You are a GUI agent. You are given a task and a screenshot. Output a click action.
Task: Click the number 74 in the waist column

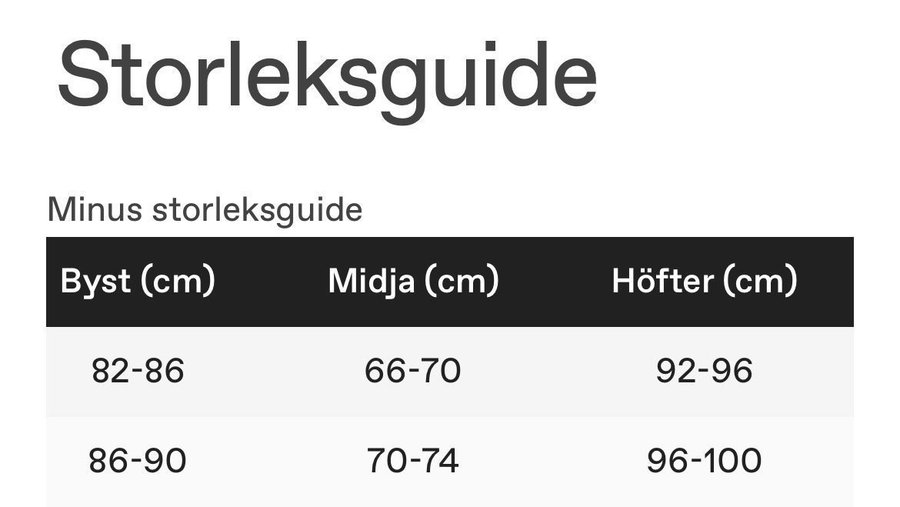point(439,461)
